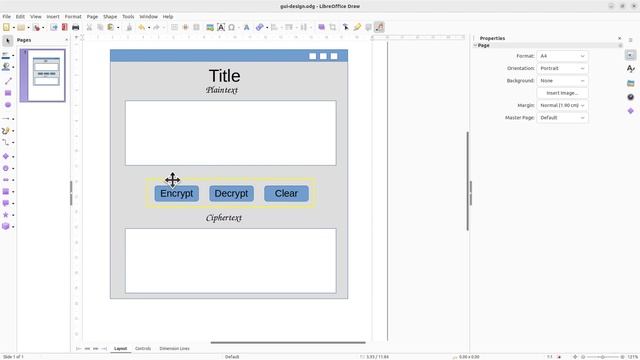Insert a text box from toolbar
The width and height of the screenshot is (640, 360).
tap(221, 27)
